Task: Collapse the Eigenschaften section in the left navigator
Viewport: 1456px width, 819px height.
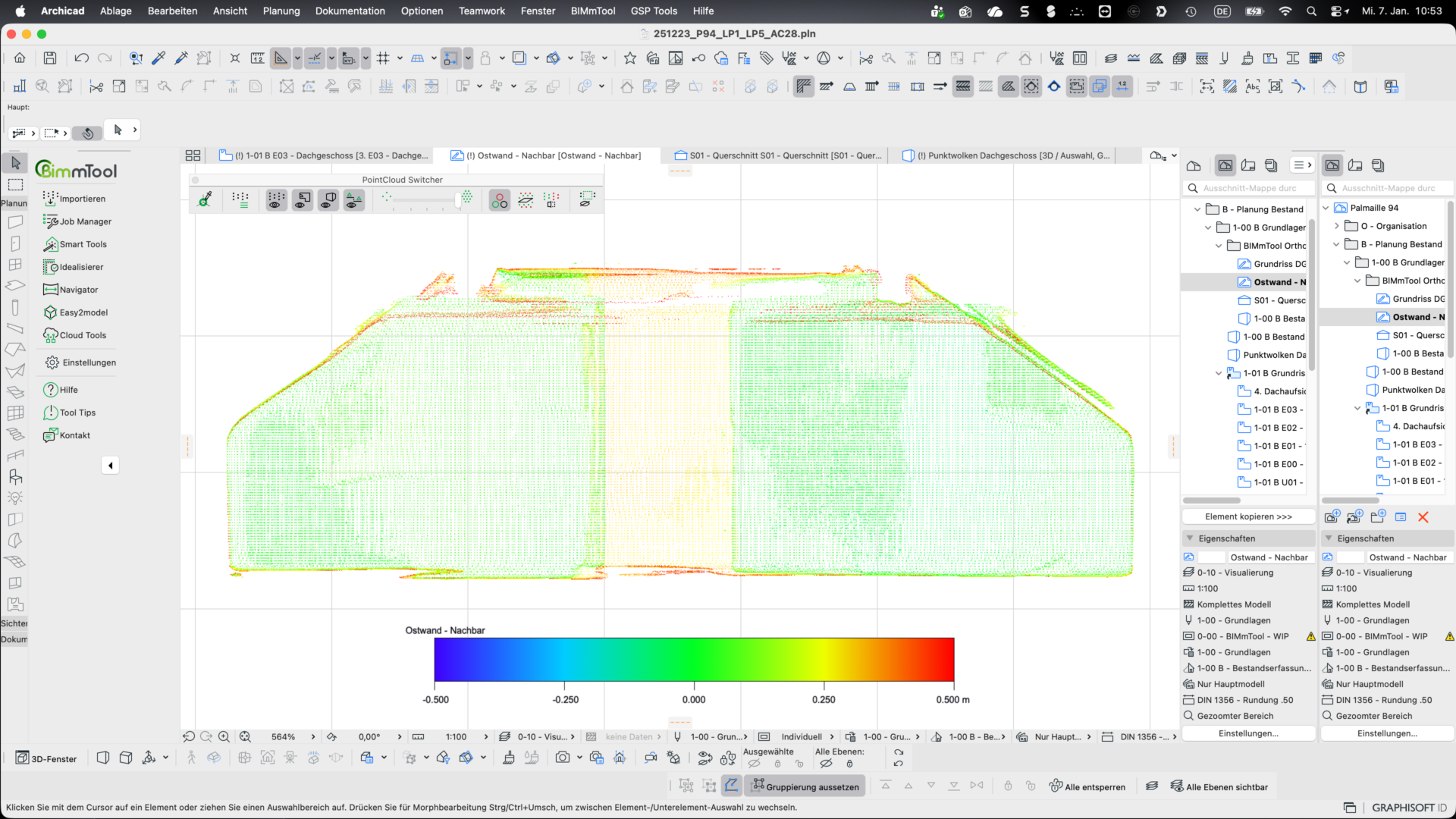Action: point(1188,538)
